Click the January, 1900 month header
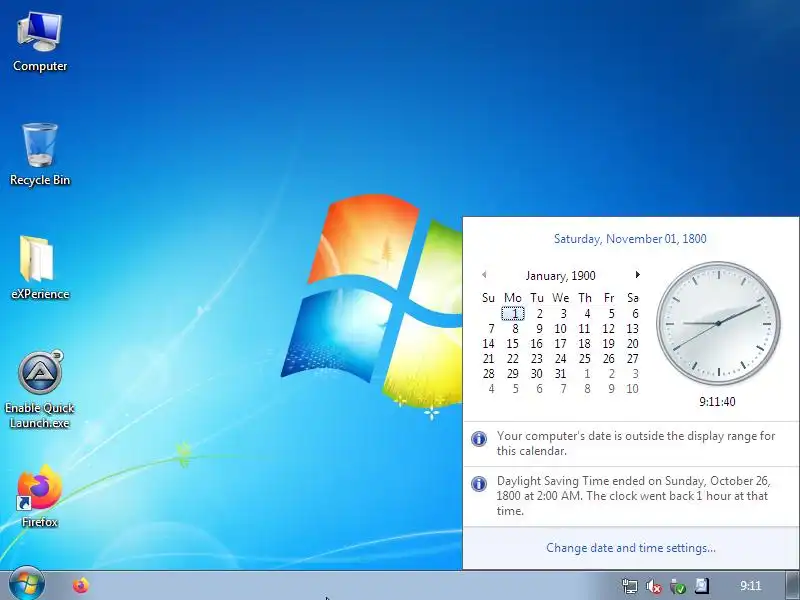Viewport: 800px width, 600px height. click(561, 276)
